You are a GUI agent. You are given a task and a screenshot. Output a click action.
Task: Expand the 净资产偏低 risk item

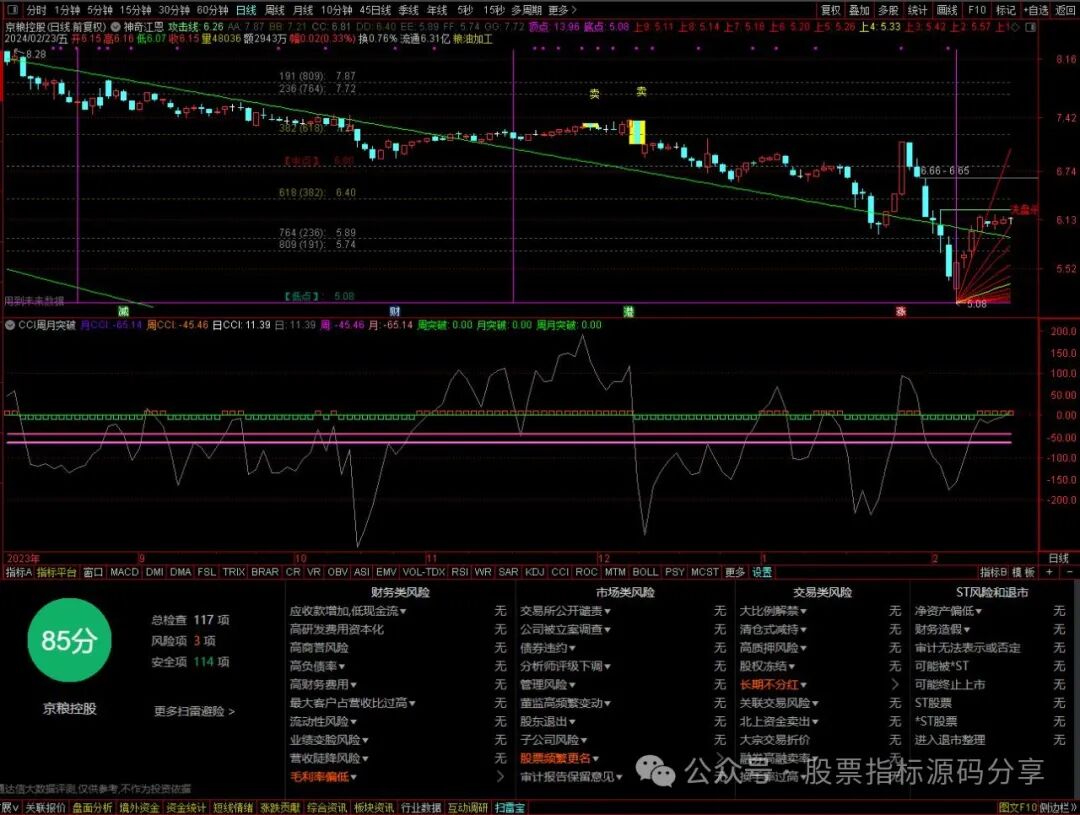(948, 611)
